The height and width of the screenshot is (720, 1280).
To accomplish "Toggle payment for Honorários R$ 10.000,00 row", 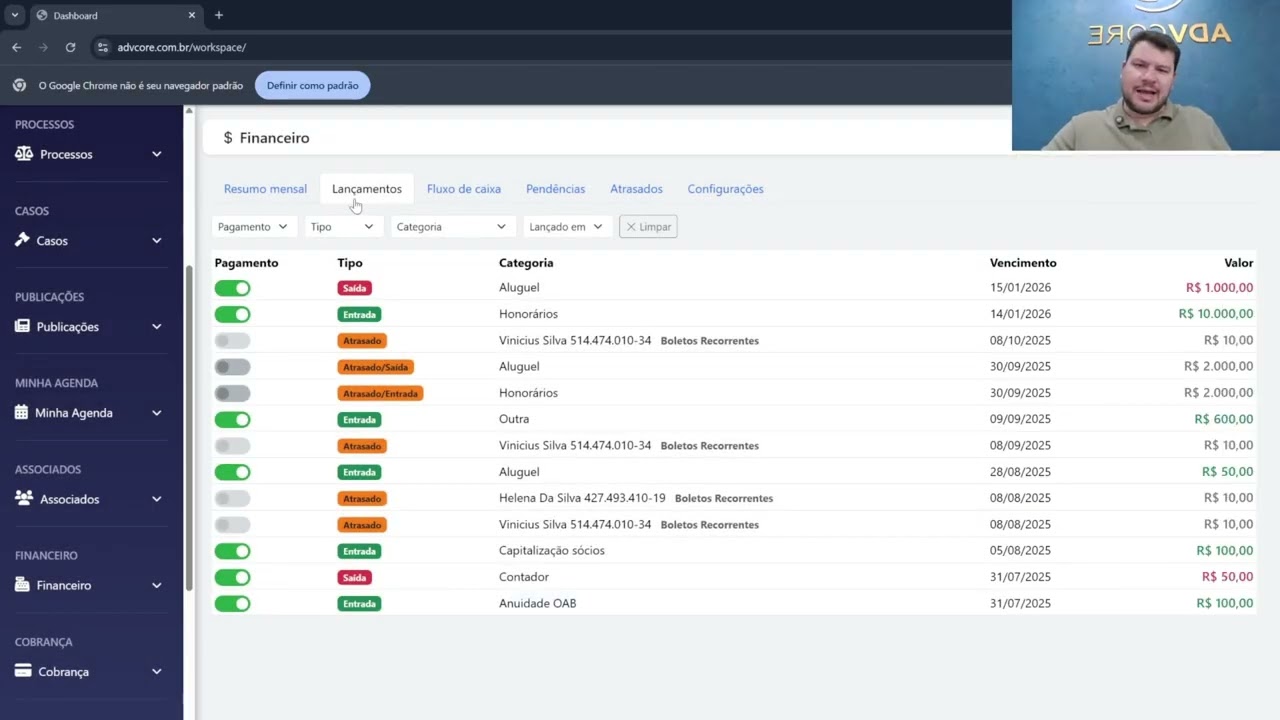I will click(x=232, y=314).
